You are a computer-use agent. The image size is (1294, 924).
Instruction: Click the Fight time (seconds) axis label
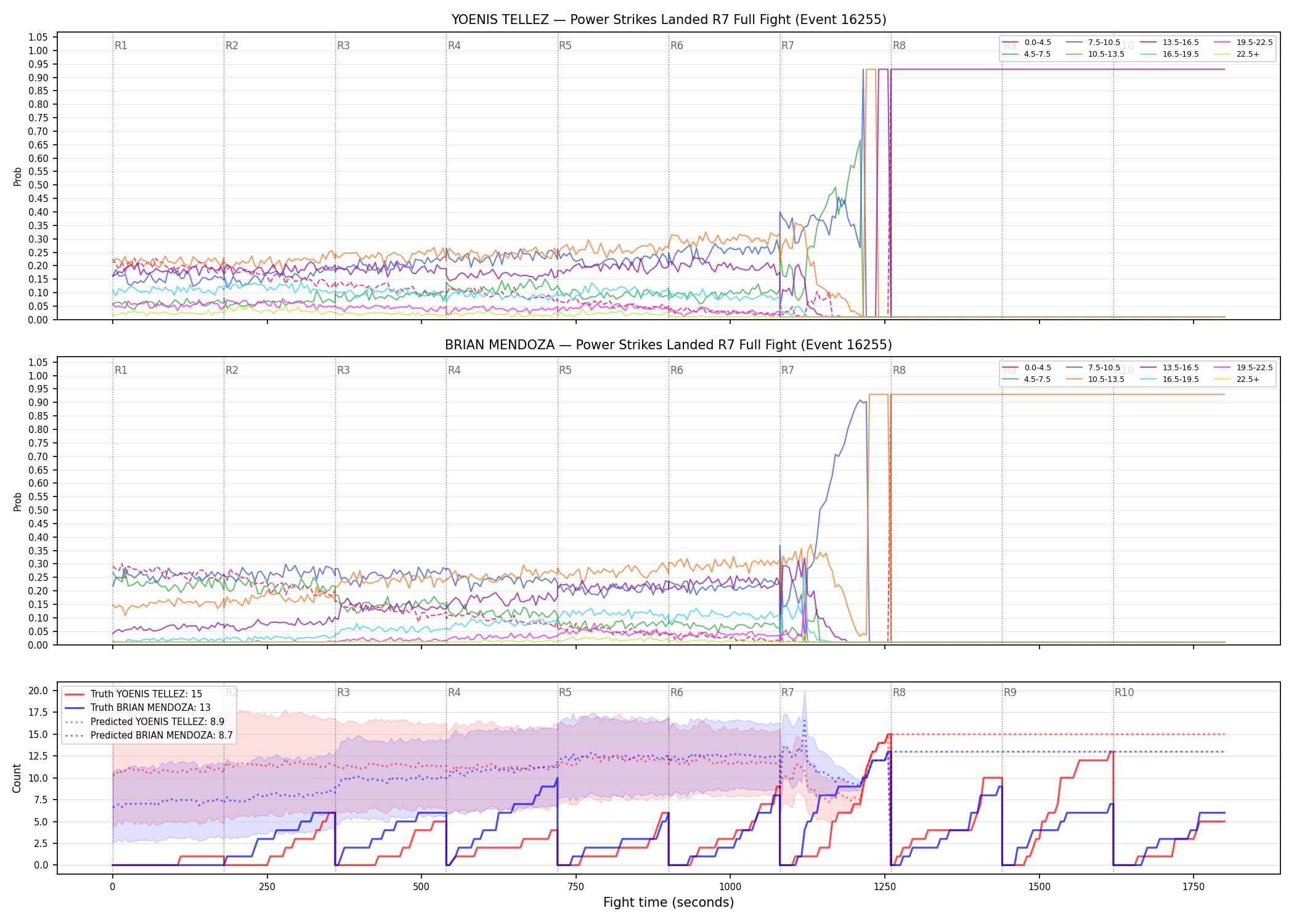[669, 902]
